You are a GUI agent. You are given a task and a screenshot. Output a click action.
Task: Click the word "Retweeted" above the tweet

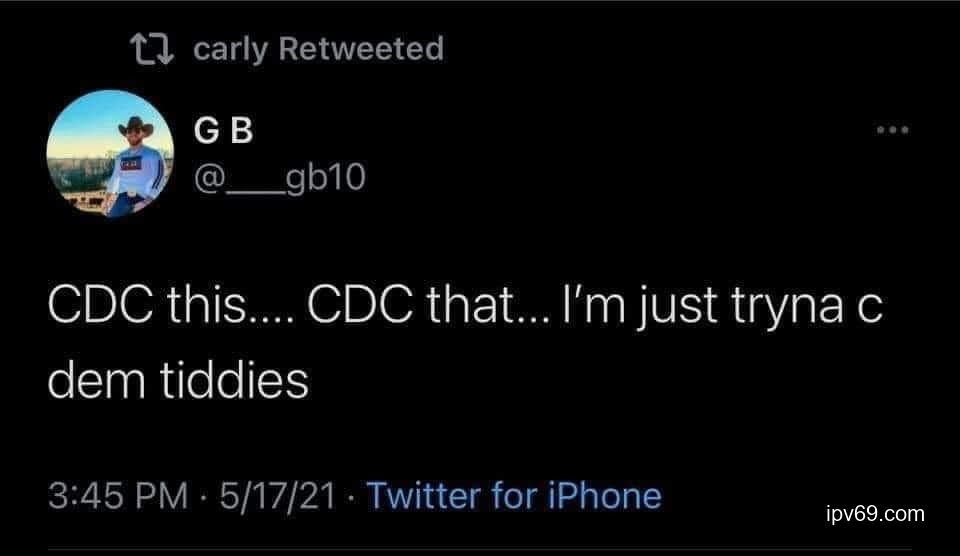[360, 48]
